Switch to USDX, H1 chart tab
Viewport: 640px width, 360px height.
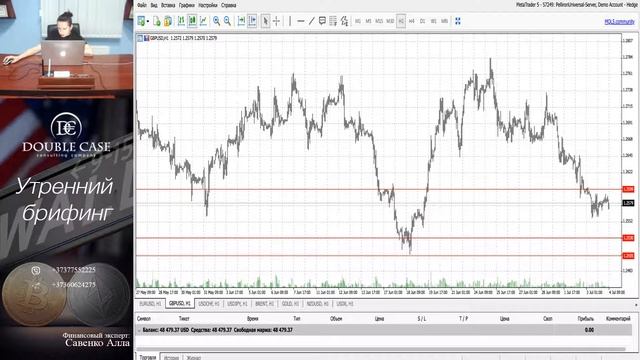(x=345, y=304)
